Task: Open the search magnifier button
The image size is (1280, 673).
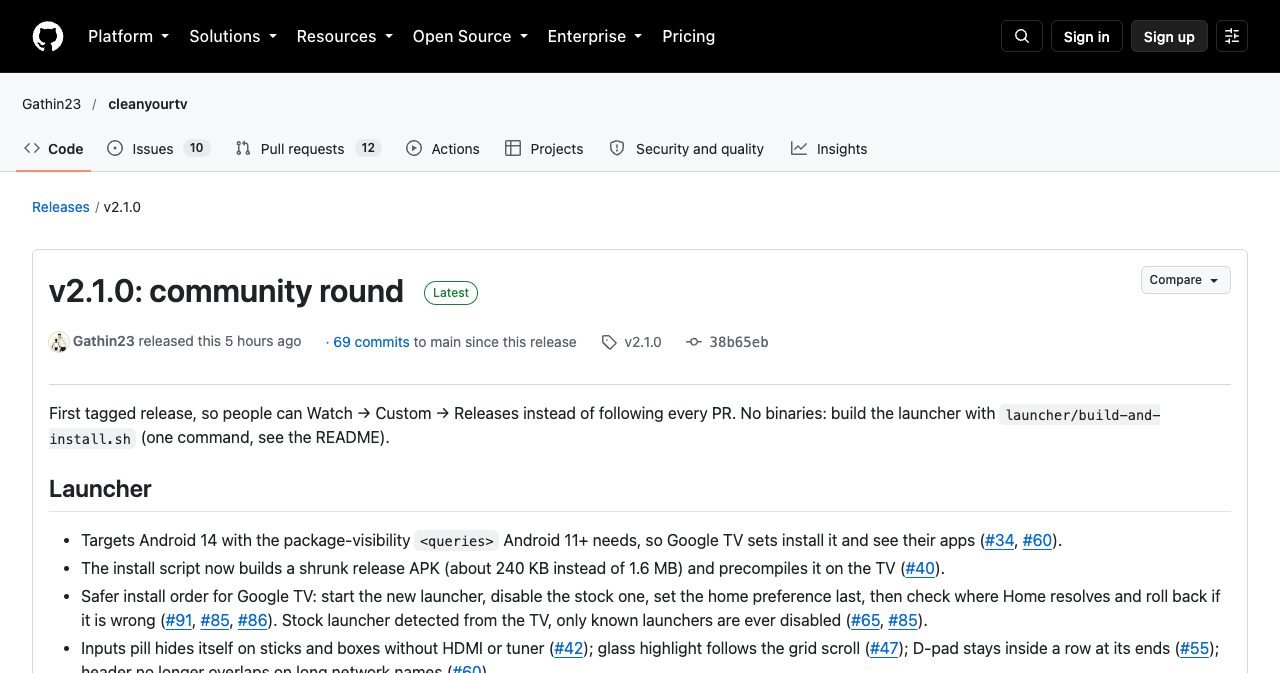Action: (x=1022, y=36)
